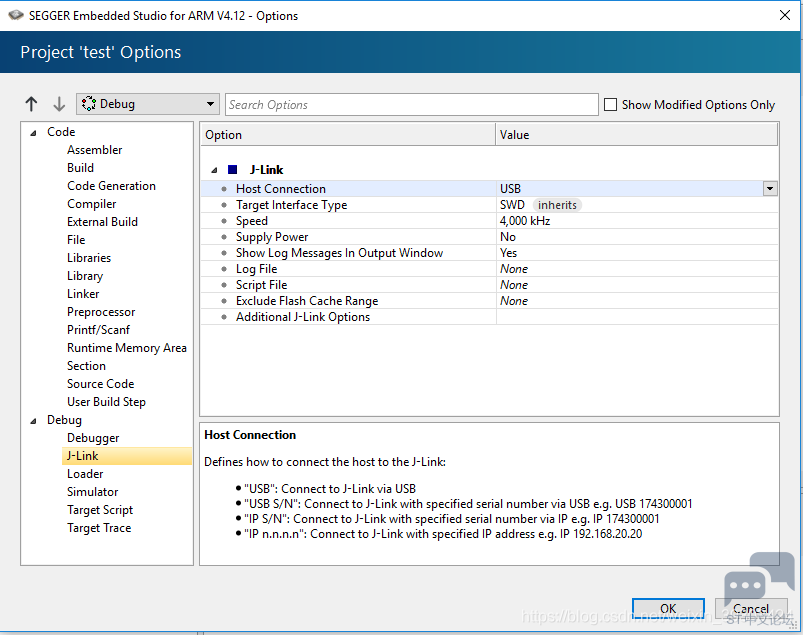This screenshot has width=803, height=635.
Task: Select the Log File option row
Action: click(x=489, y=269)
